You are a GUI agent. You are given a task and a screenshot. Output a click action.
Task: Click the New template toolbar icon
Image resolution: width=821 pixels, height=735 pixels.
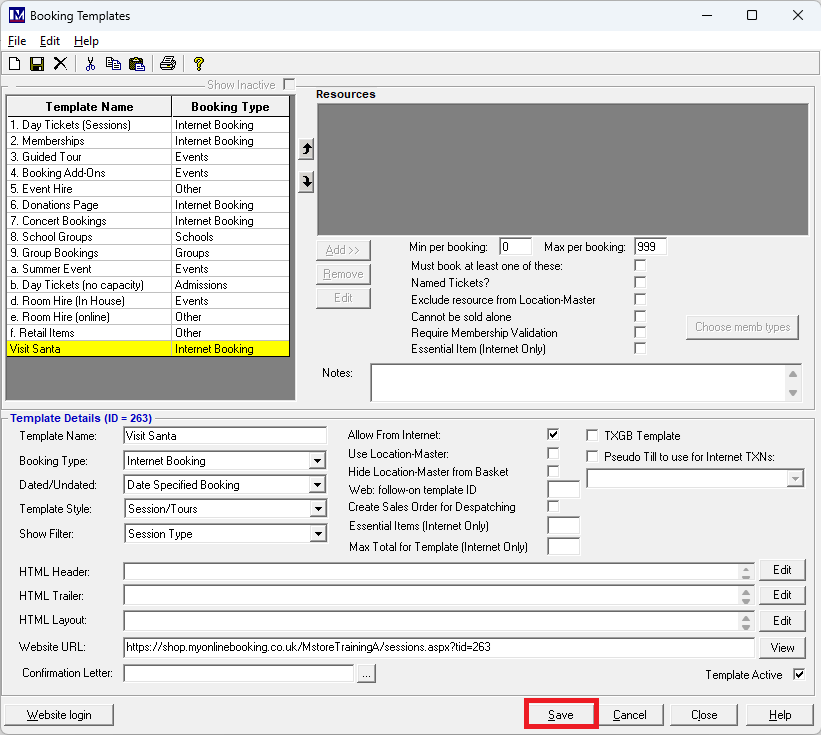15,64
